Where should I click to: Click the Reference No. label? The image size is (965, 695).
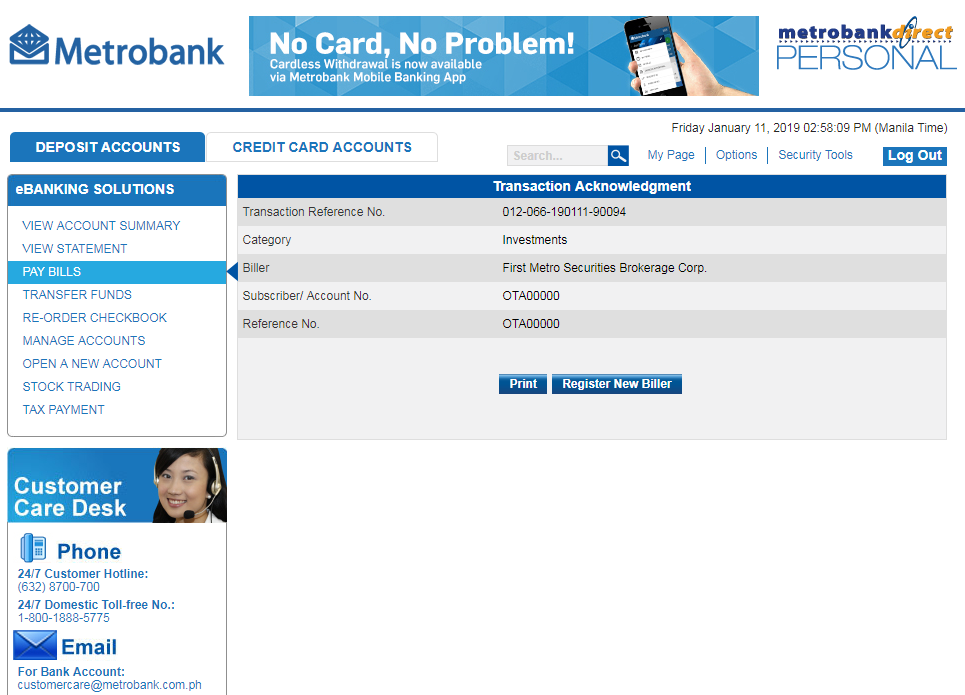click(281, 324)
